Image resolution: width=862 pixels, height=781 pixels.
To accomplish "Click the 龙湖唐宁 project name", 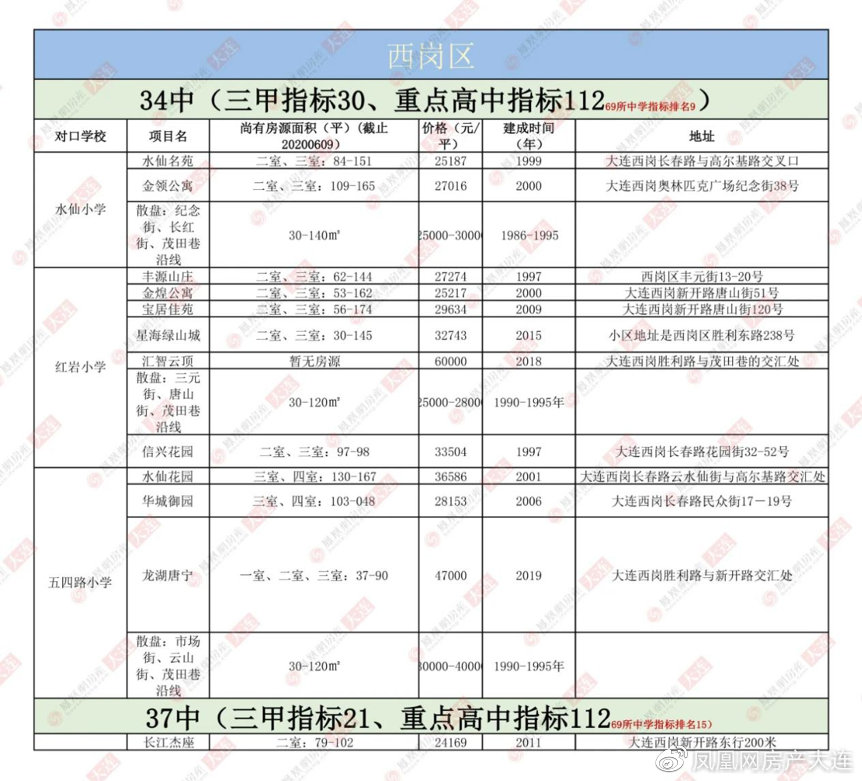I will [x=170, y=577].
